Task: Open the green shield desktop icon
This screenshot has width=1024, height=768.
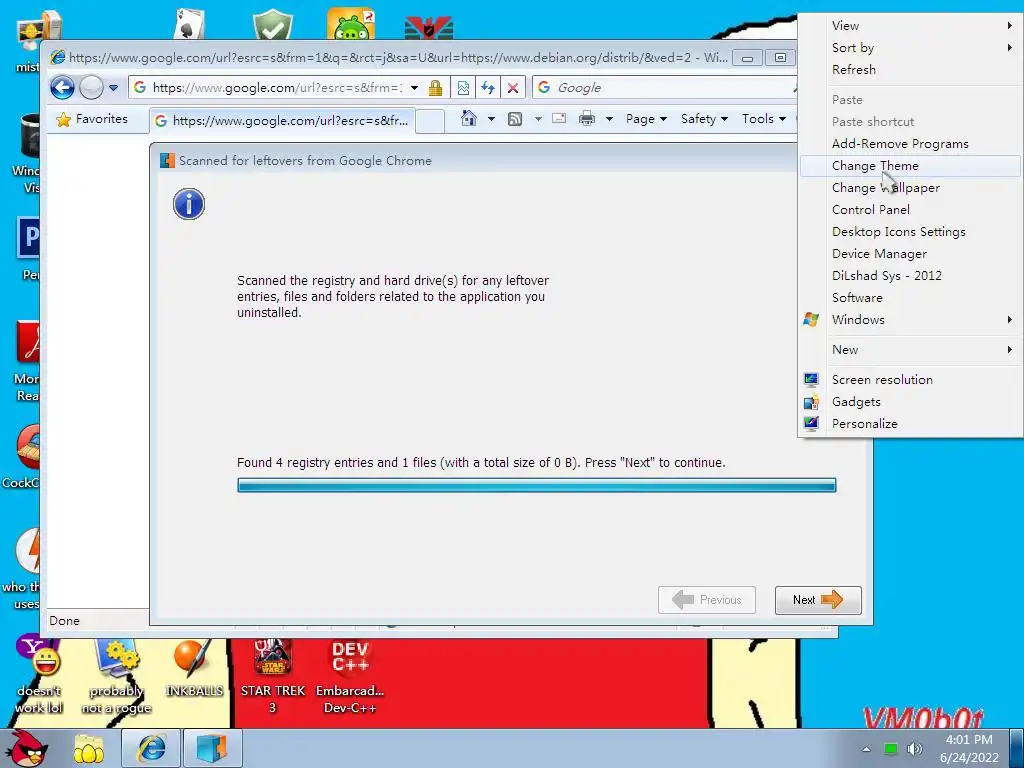Action: tap(273, 25)
